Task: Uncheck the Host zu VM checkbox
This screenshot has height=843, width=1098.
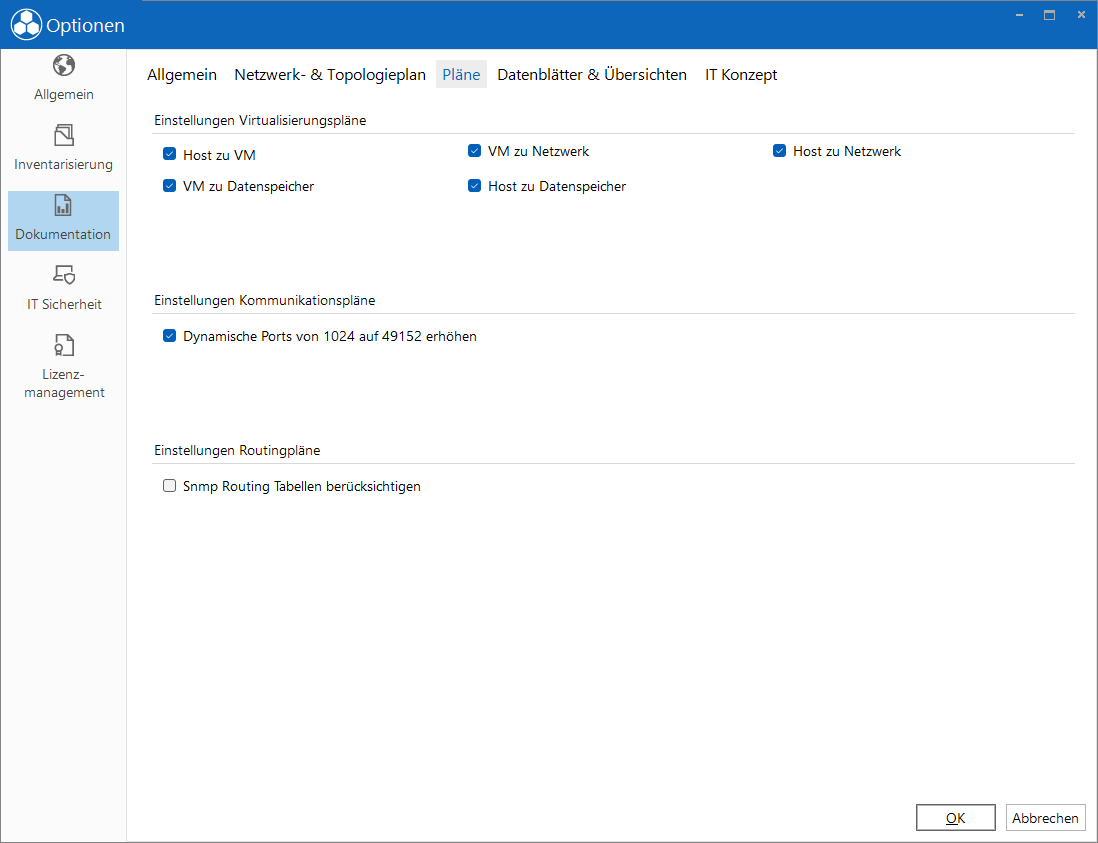Action: [169, 154]
